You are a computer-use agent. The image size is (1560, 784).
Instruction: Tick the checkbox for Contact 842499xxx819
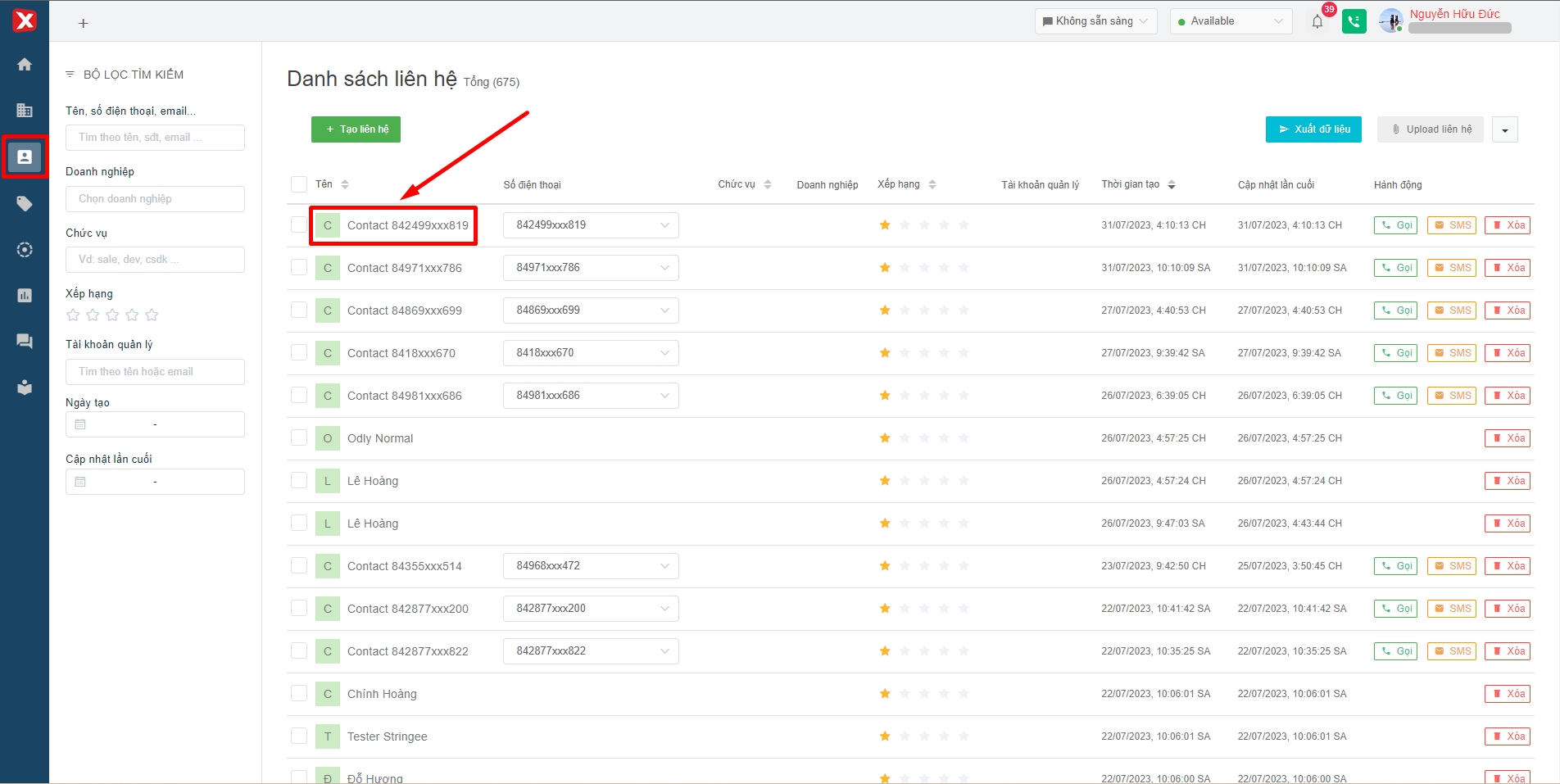[x=299, y=224]
